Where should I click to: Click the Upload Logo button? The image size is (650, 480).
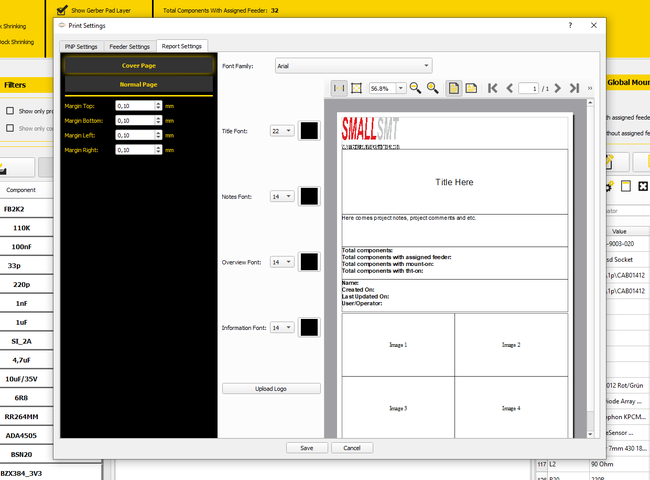tap(271, 388)
